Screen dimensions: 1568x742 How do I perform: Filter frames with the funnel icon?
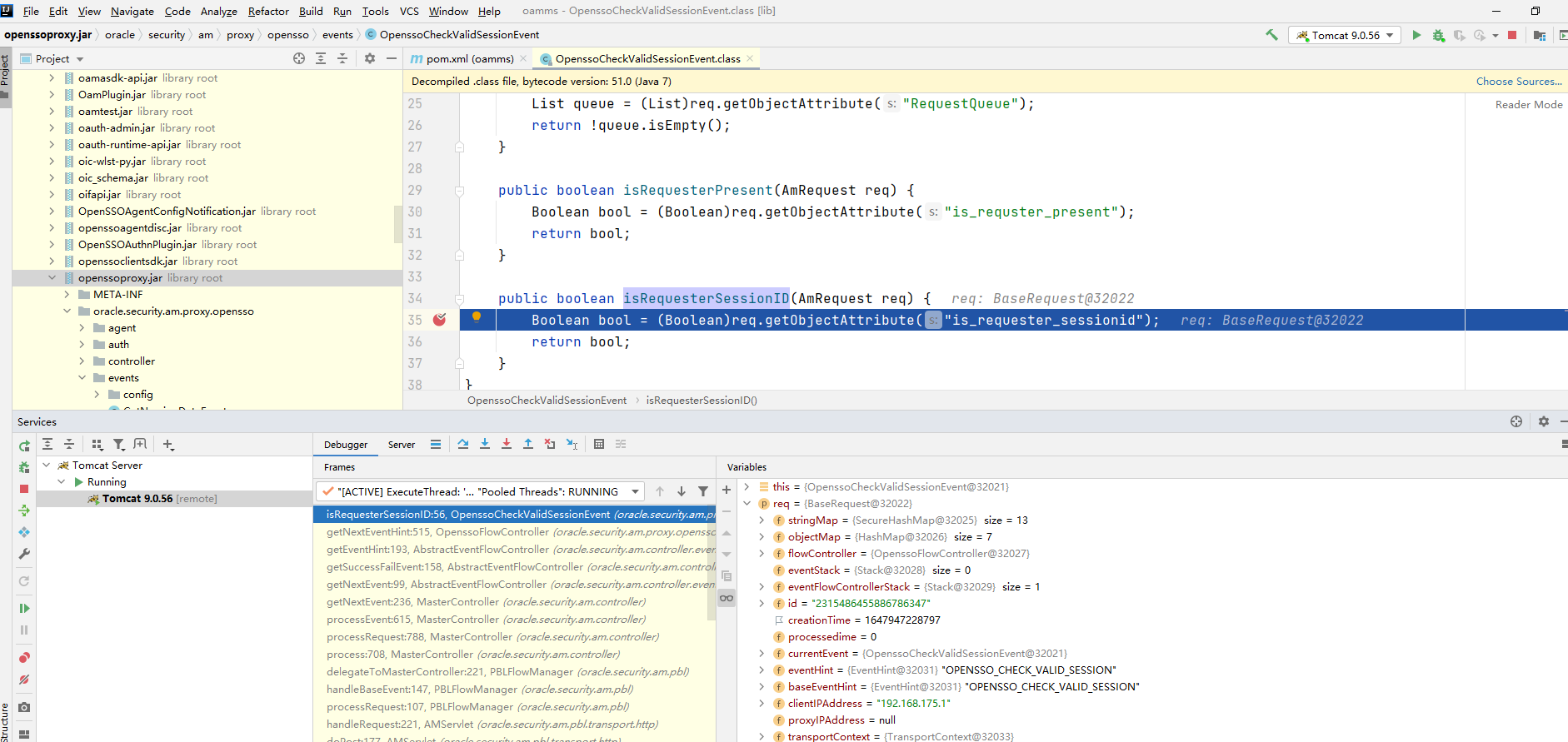tap(703, 491)
